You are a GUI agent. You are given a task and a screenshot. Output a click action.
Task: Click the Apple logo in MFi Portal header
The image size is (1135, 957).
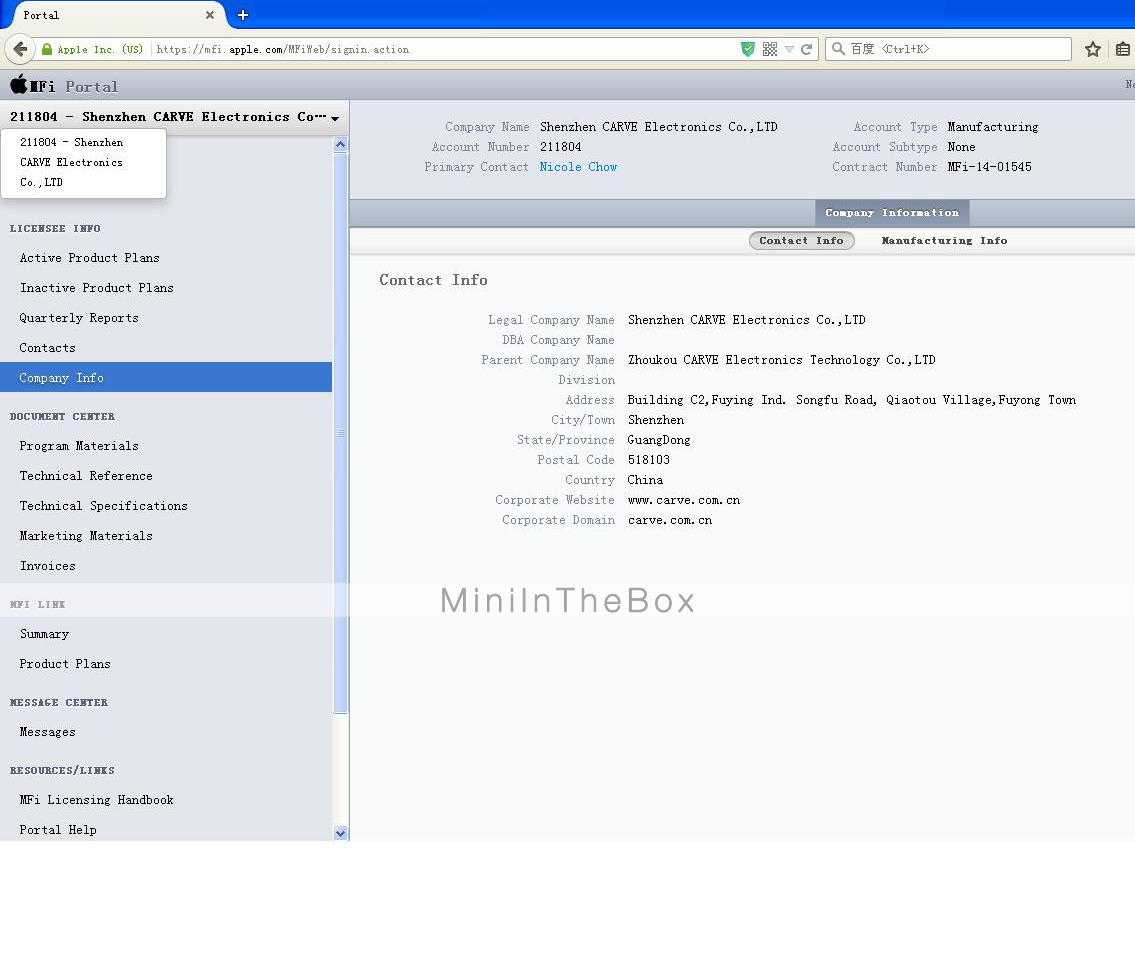18,85
